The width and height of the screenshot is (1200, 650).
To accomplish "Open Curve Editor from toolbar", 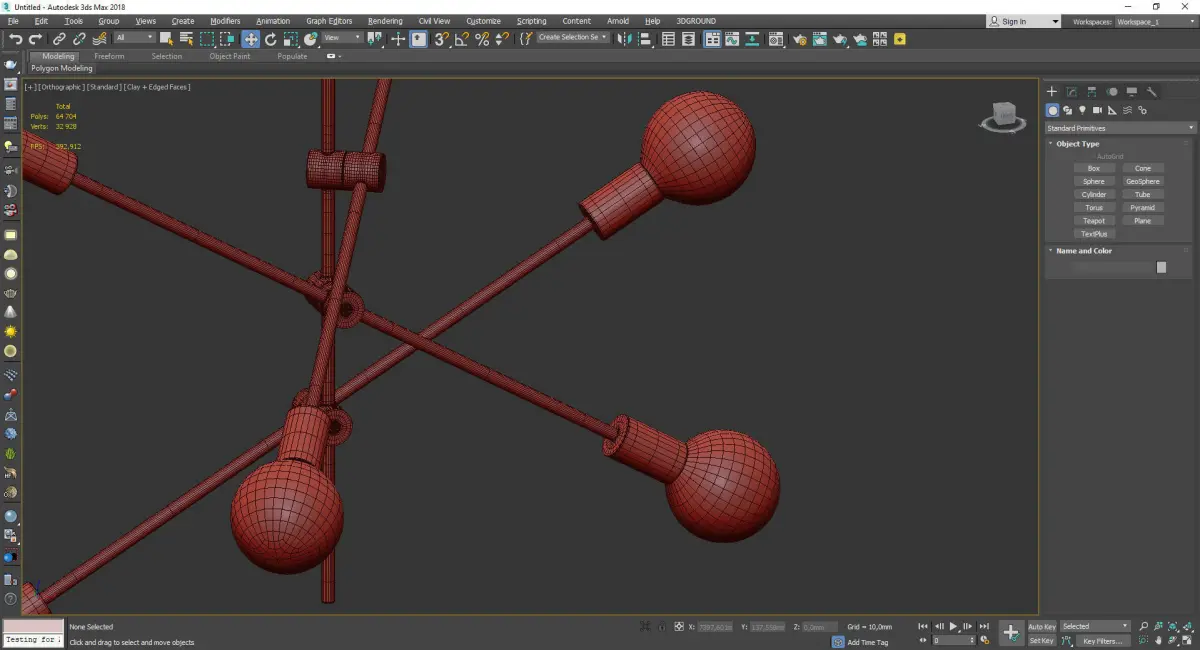I will point(732,38).
